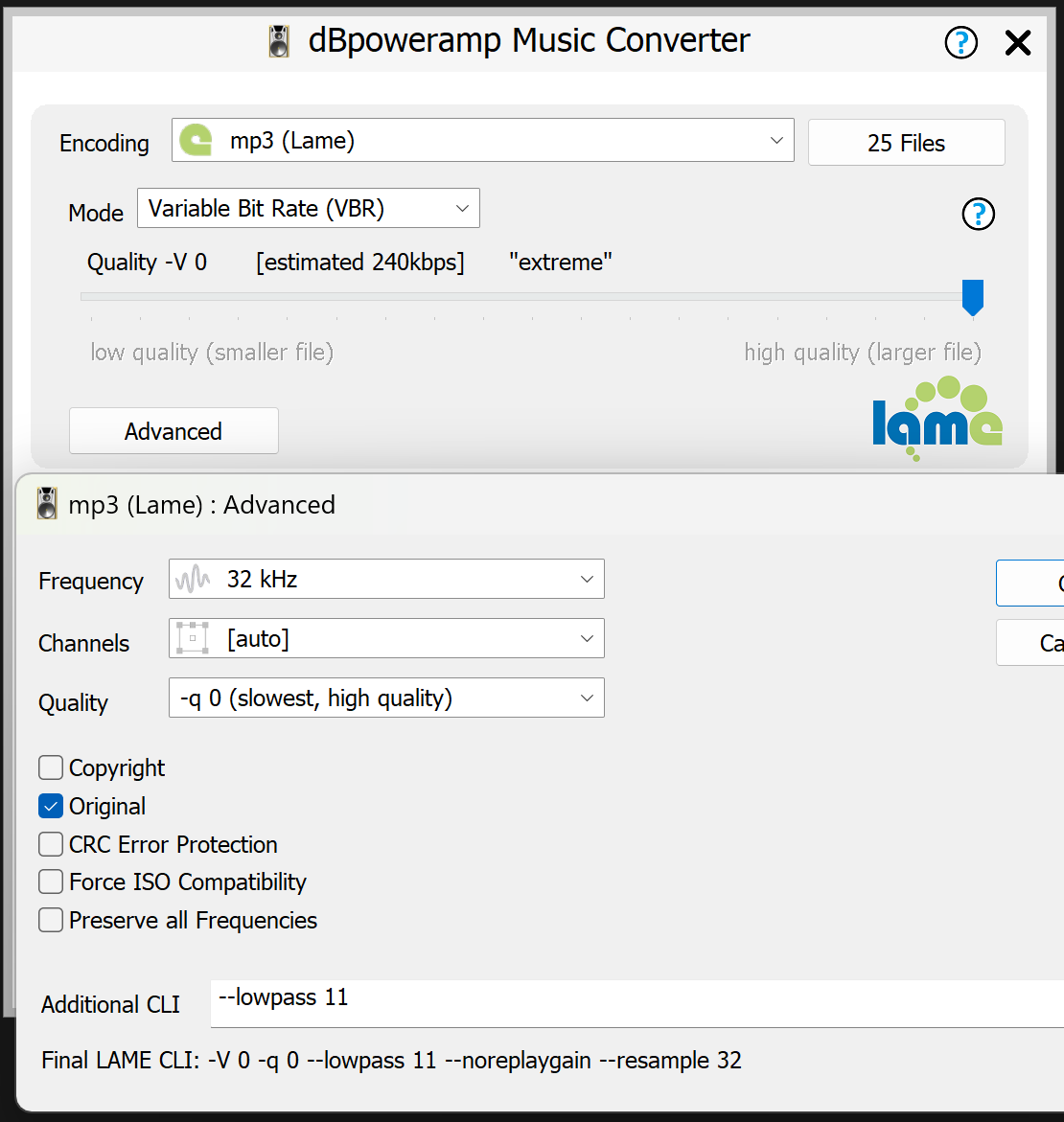Image resolution: width=1064 pixels, height=1122 pixels.
Task: Click the waveform icon in Frequency box
Action: (x=193, y=580)
